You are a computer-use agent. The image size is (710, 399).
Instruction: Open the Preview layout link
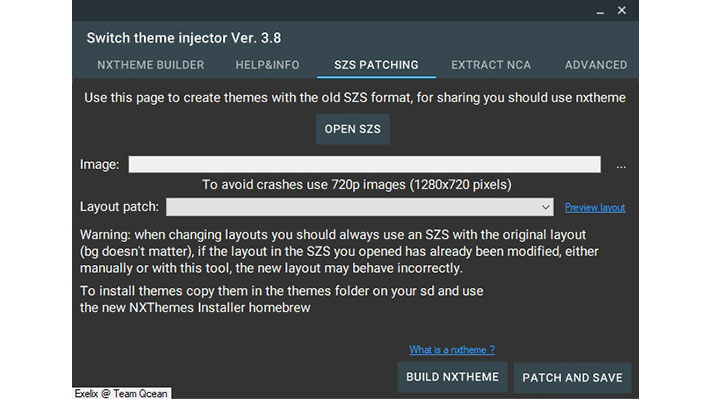(x=595, y=207)
